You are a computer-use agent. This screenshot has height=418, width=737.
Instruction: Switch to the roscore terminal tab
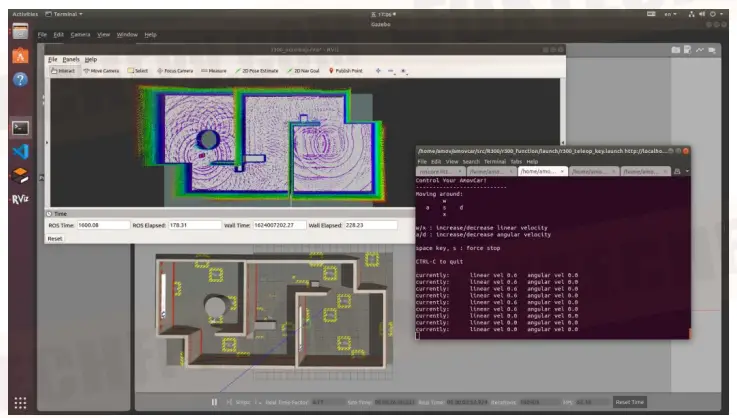pos(440,172)
